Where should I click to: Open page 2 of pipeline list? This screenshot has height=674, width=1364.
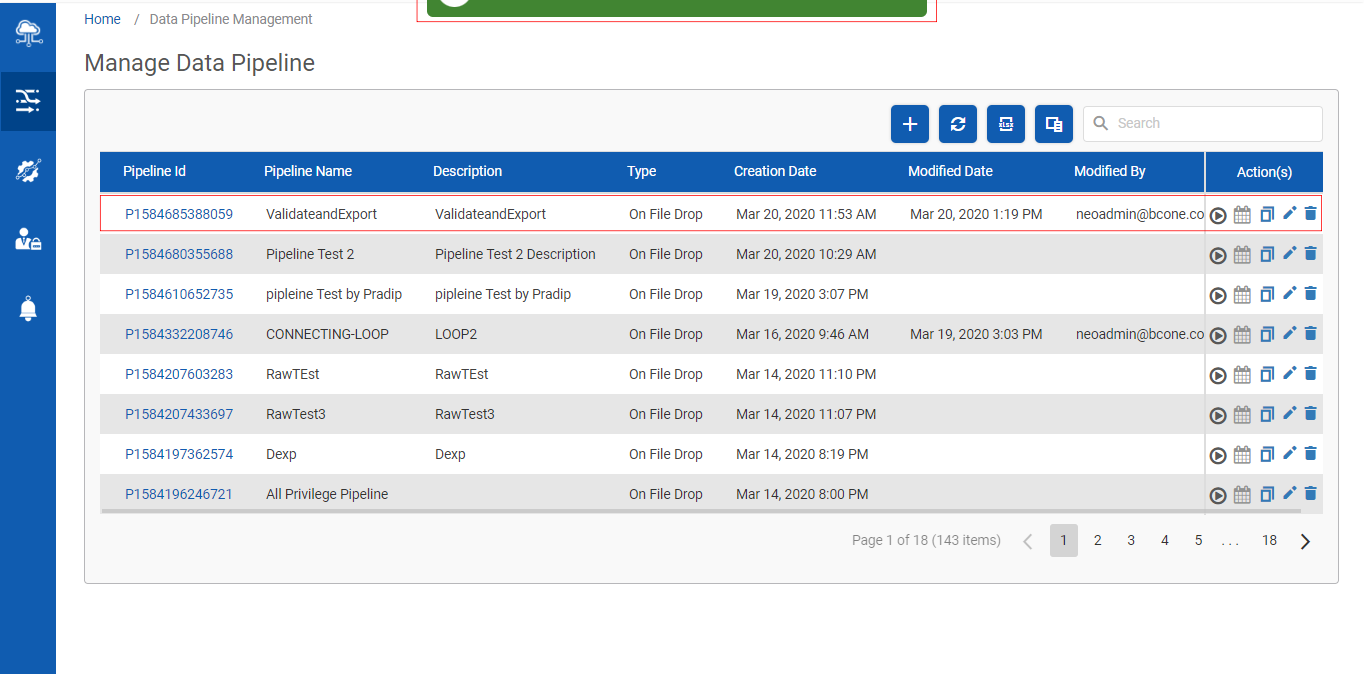point(1097,540)
